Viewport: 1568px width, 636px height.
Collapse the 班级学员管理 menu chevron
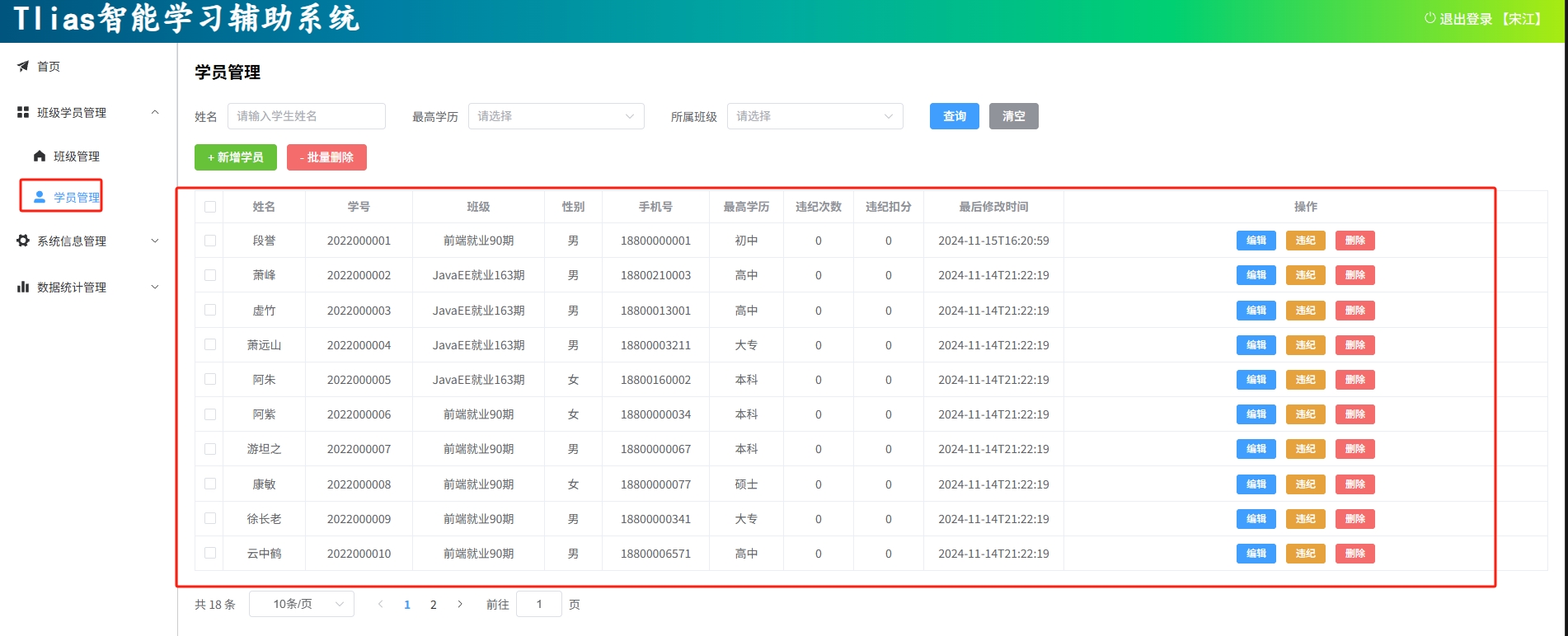(x=155, y=112)
